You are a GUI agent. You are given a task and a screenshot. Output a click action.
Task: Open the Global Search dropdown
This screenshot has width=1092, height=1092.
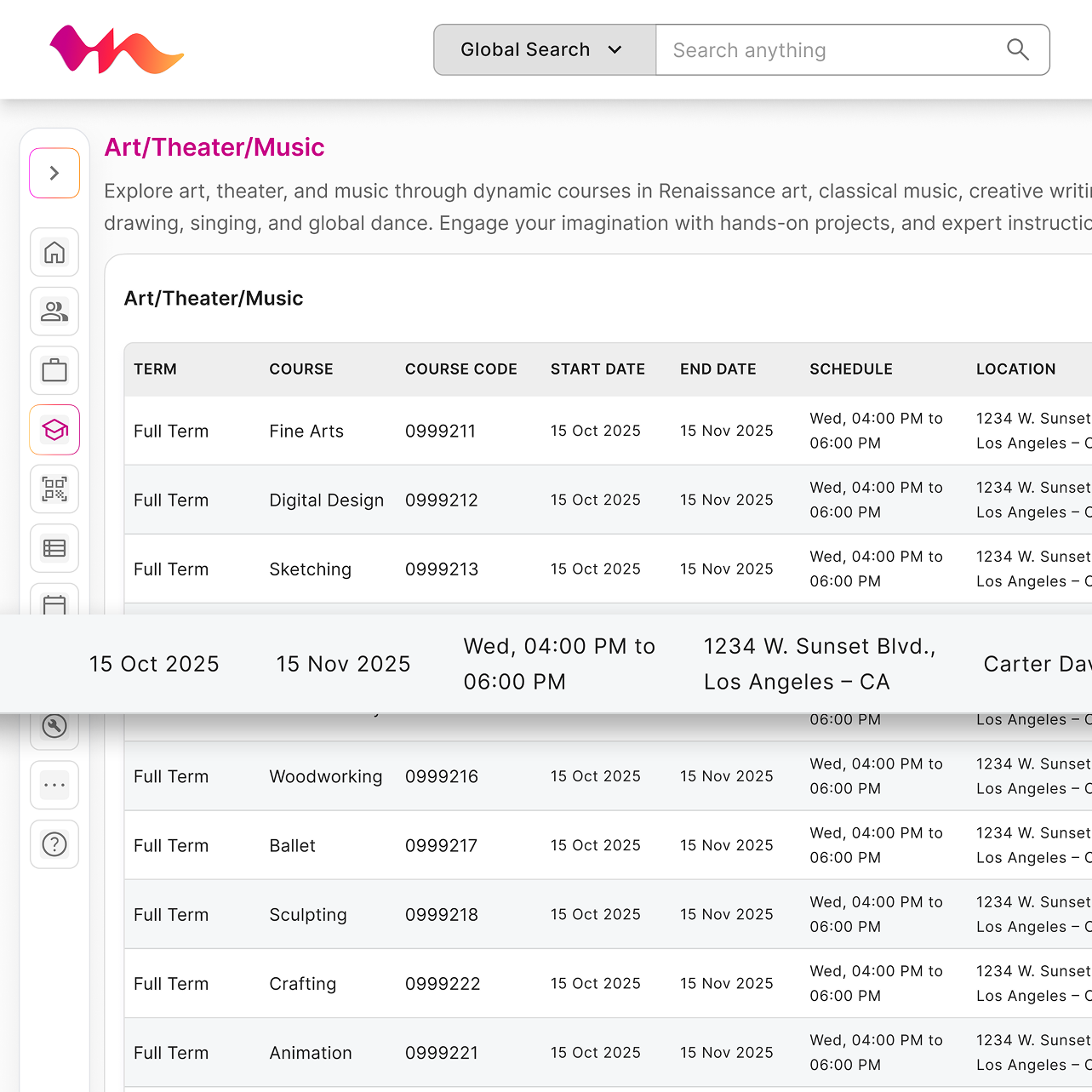click(544, 50)
